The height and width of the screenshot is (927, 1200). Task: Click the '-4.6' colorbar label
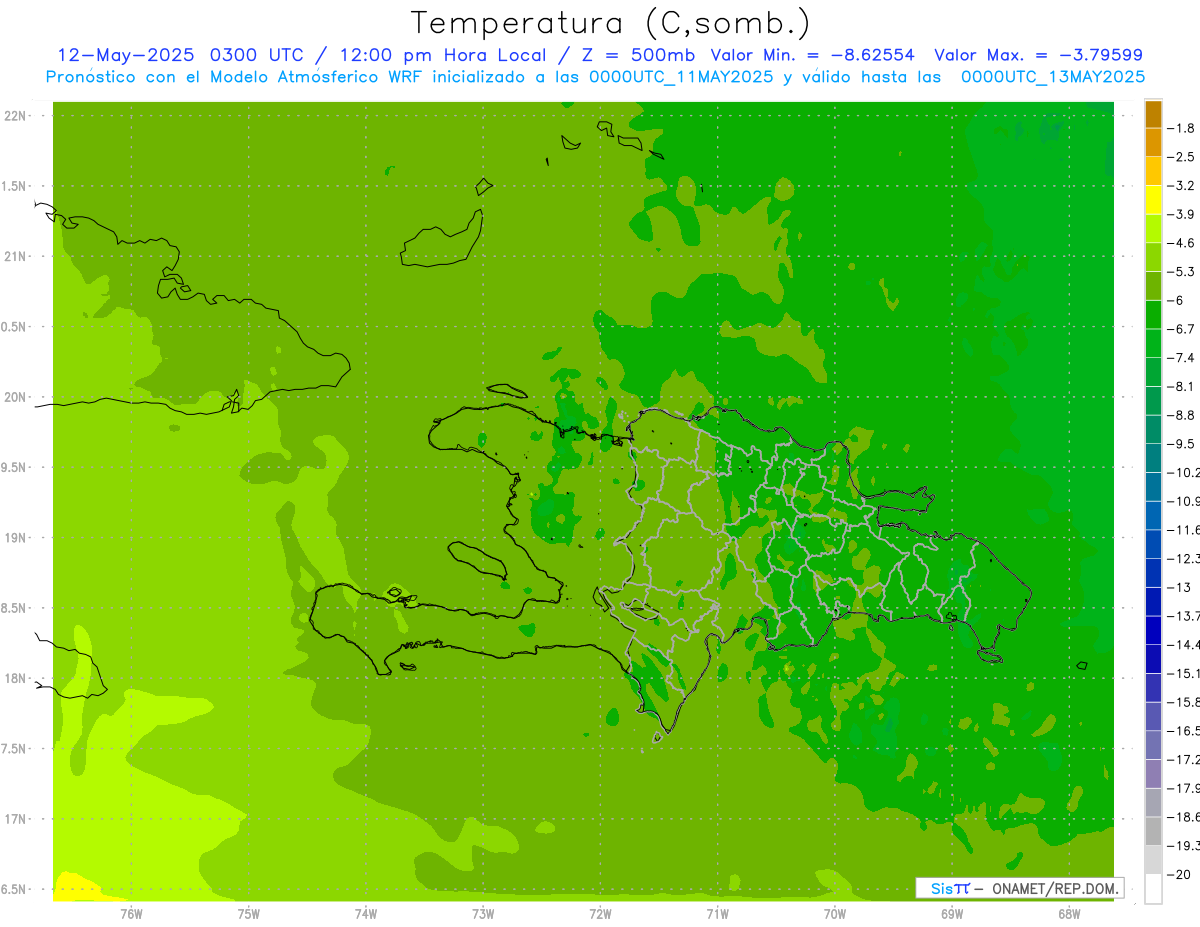(x=1181, y=243)
